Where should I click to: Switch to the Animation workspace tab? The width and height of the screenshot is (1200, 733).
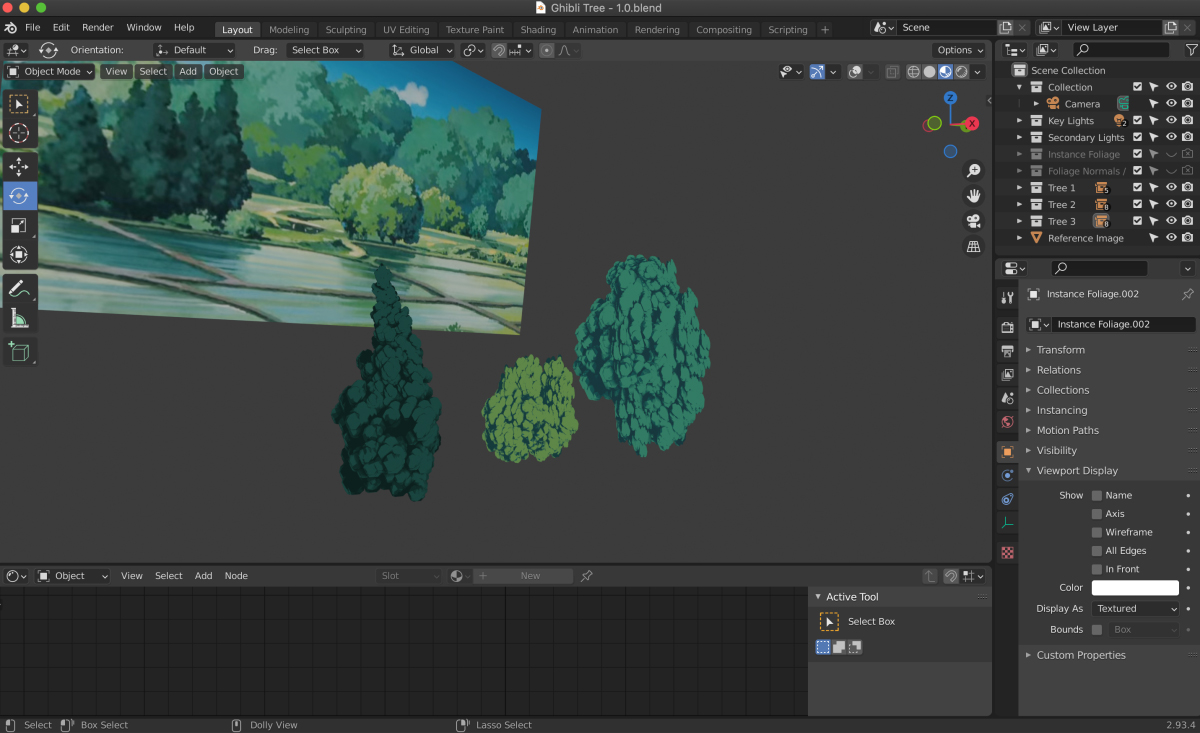coord(596,30)
